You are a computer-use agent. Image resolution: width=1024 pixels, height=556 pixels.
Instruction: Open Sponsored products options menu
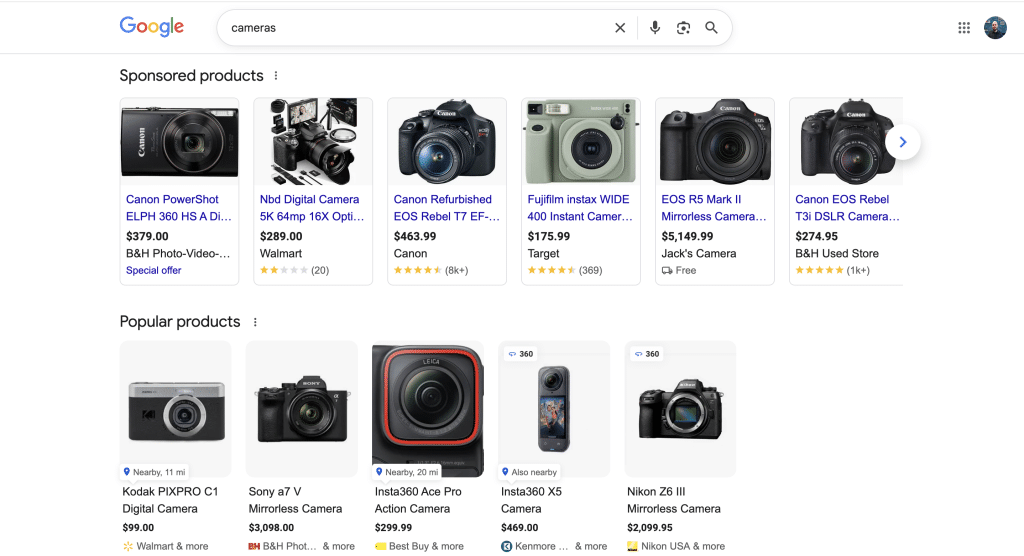click(x=276, y=76)
